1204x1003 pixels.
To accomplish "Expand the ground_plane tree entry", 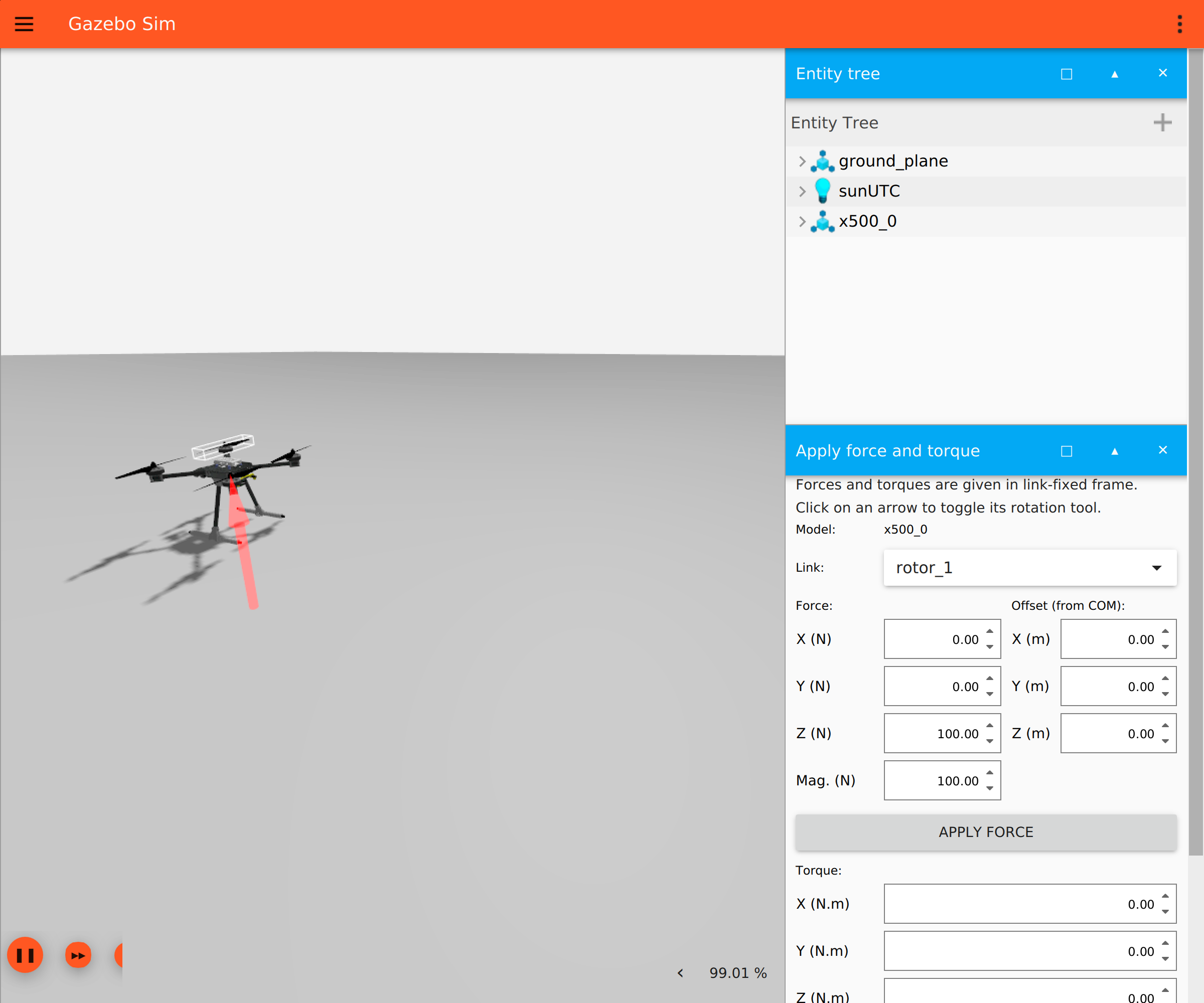I will tap(802, 161).
